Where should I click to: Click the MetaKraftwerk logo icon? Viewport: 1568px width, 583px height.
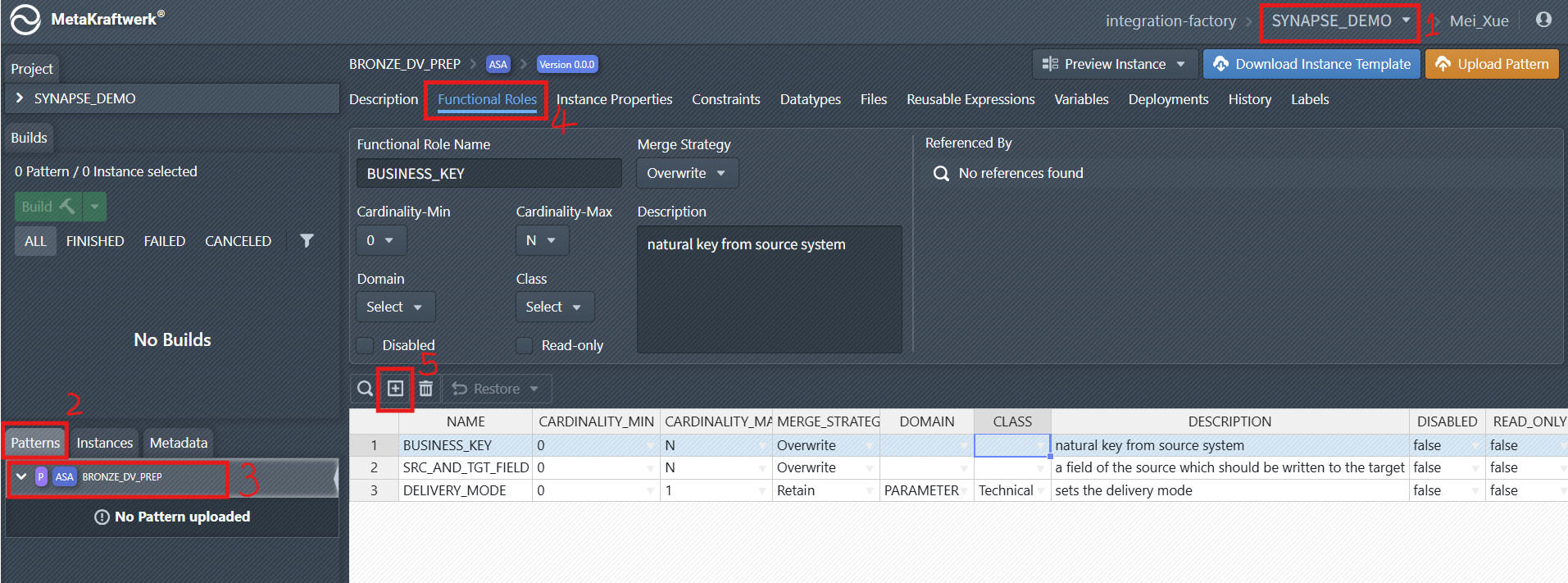[x=25, y=20]
